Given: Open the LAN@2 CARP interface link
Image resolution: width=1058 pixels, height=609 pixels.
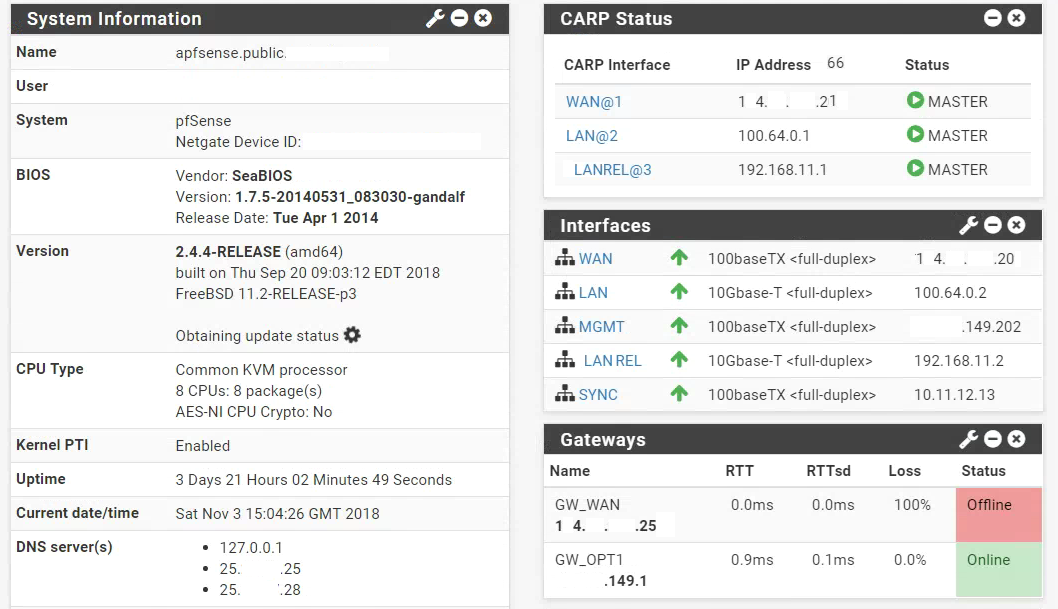Looking at the screenshot, I should coord(592,135).
